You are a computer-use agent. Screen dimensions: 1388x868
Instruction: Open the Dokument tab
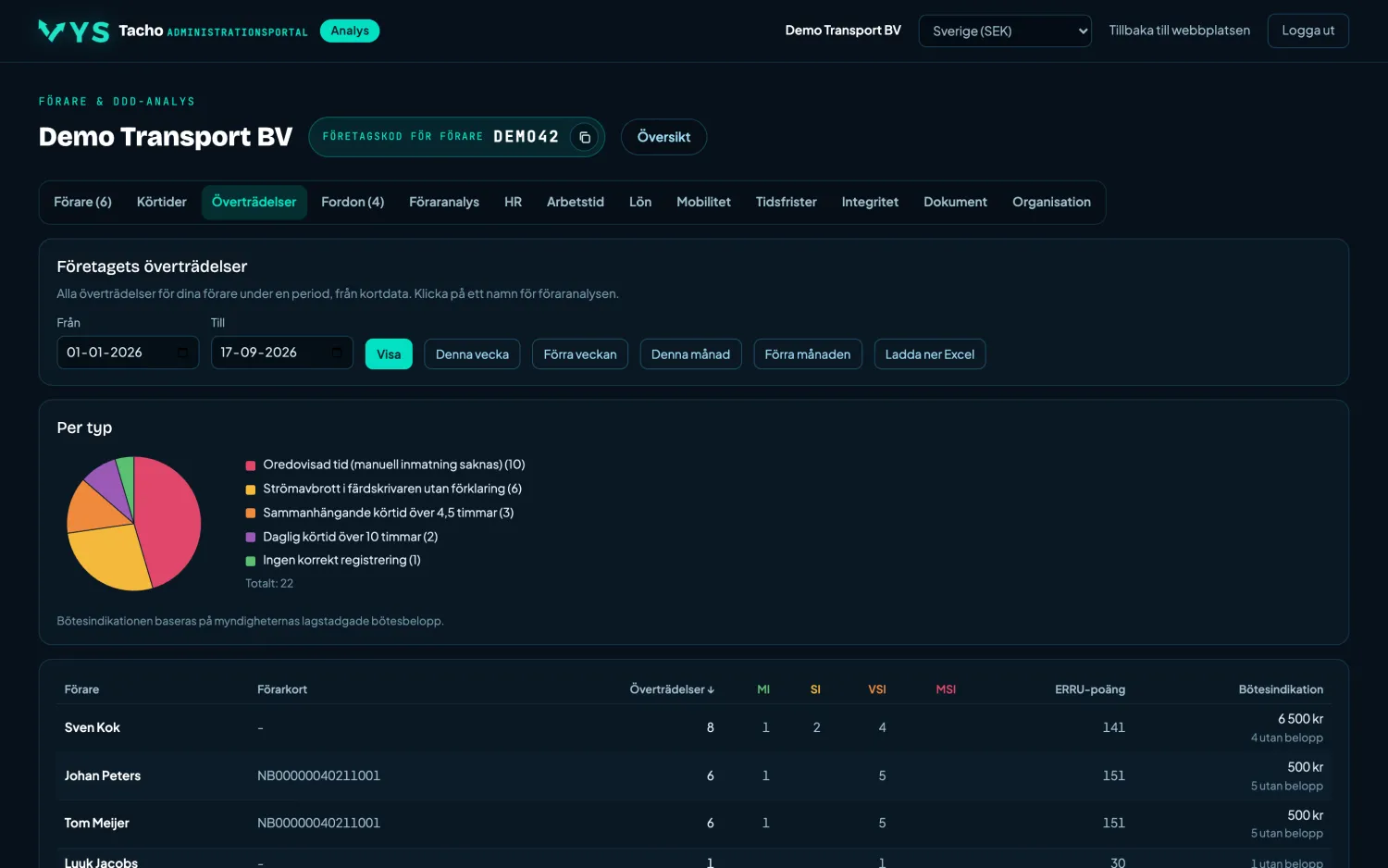(x=955, y=202)
